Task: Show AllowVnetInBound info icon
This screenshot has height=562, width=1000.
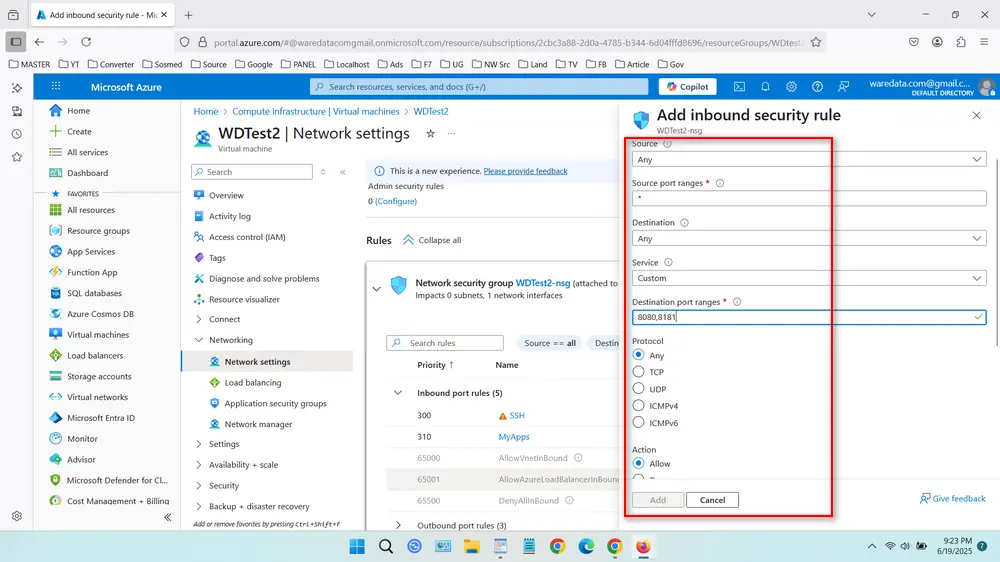Action: 578,458
